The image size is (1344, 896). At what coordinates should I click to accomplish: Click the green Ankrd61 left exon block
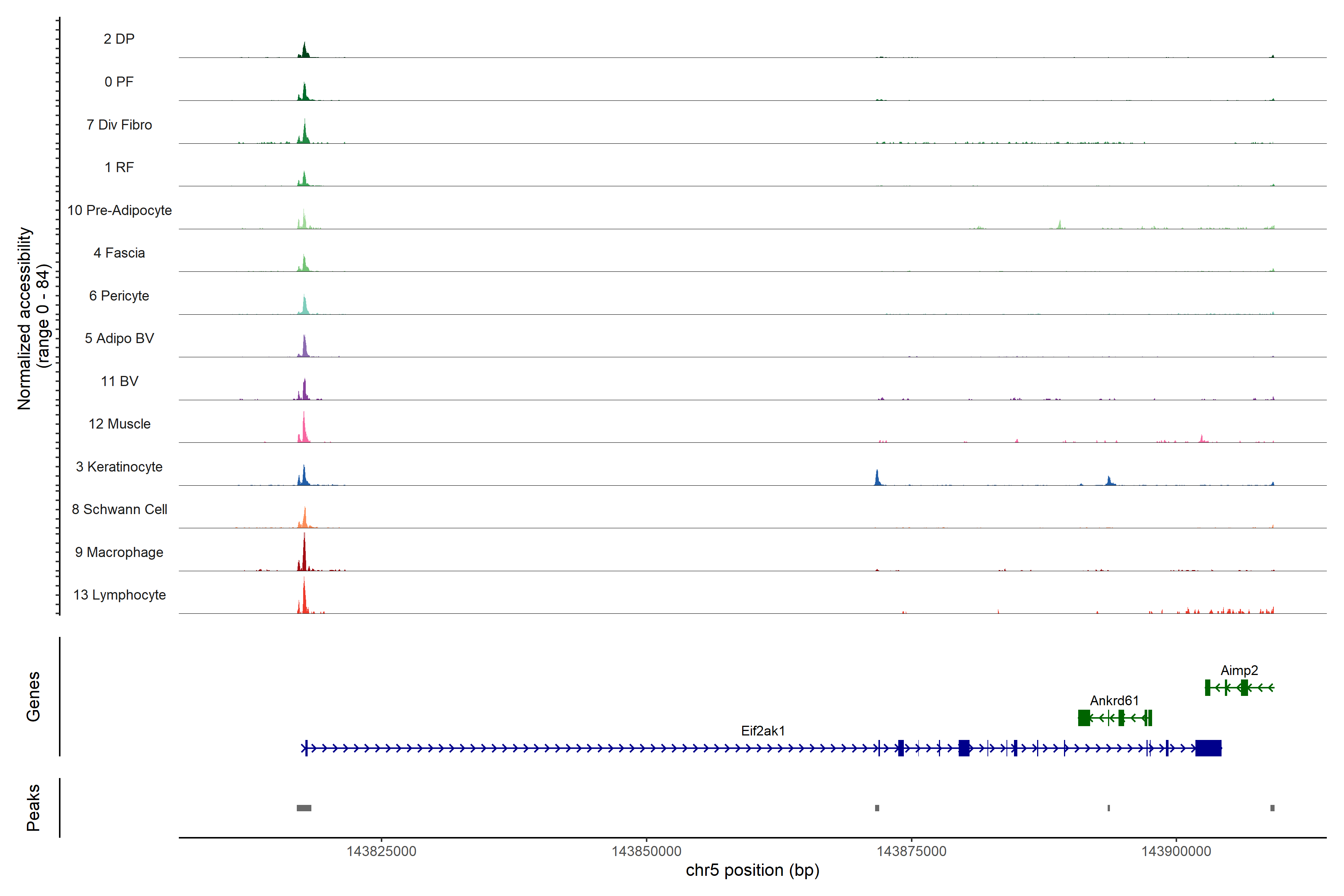[x=1083, y=718]
